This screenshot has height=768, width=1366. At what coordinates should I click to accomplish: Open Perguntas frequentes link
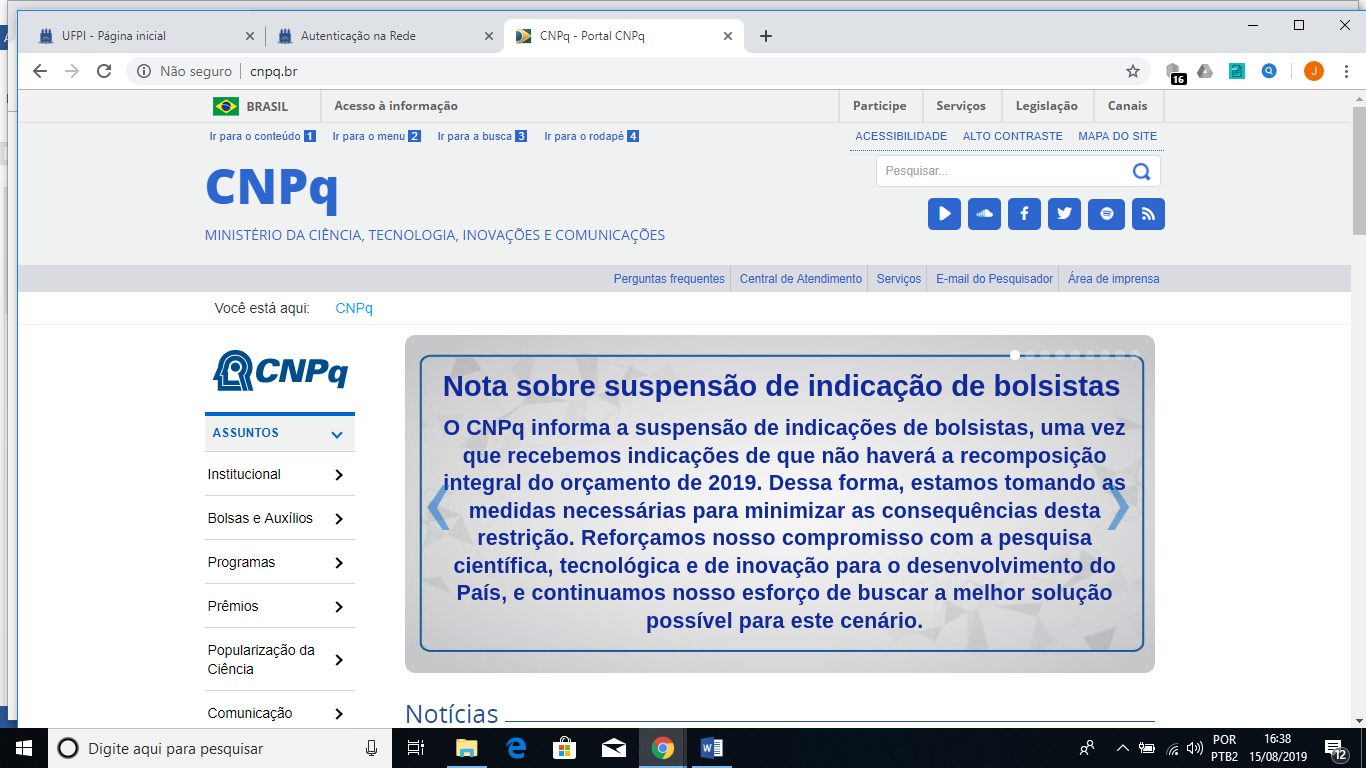[669, 279]
